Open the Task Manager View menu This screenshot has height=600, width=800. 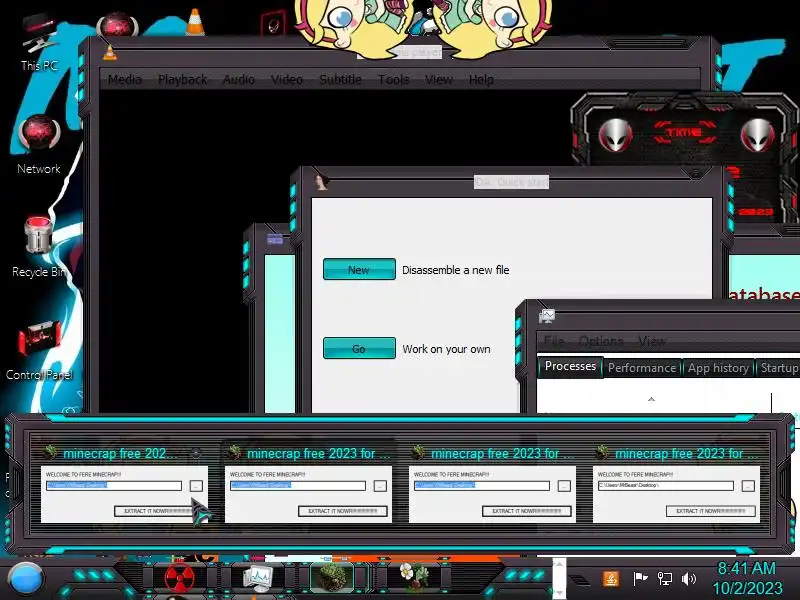point(652,341)
